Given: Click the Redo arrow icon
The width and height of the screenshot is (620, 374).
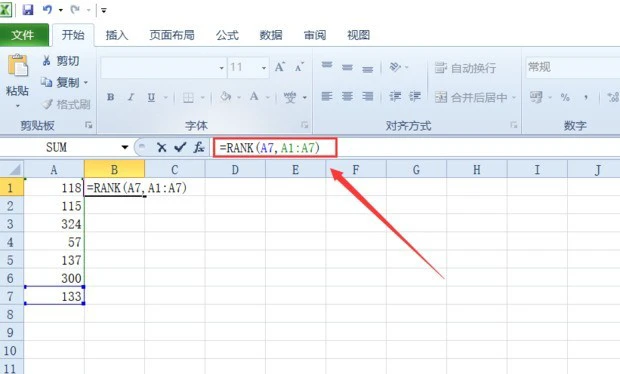Looking at the screenshot, I should pos(75,9).
